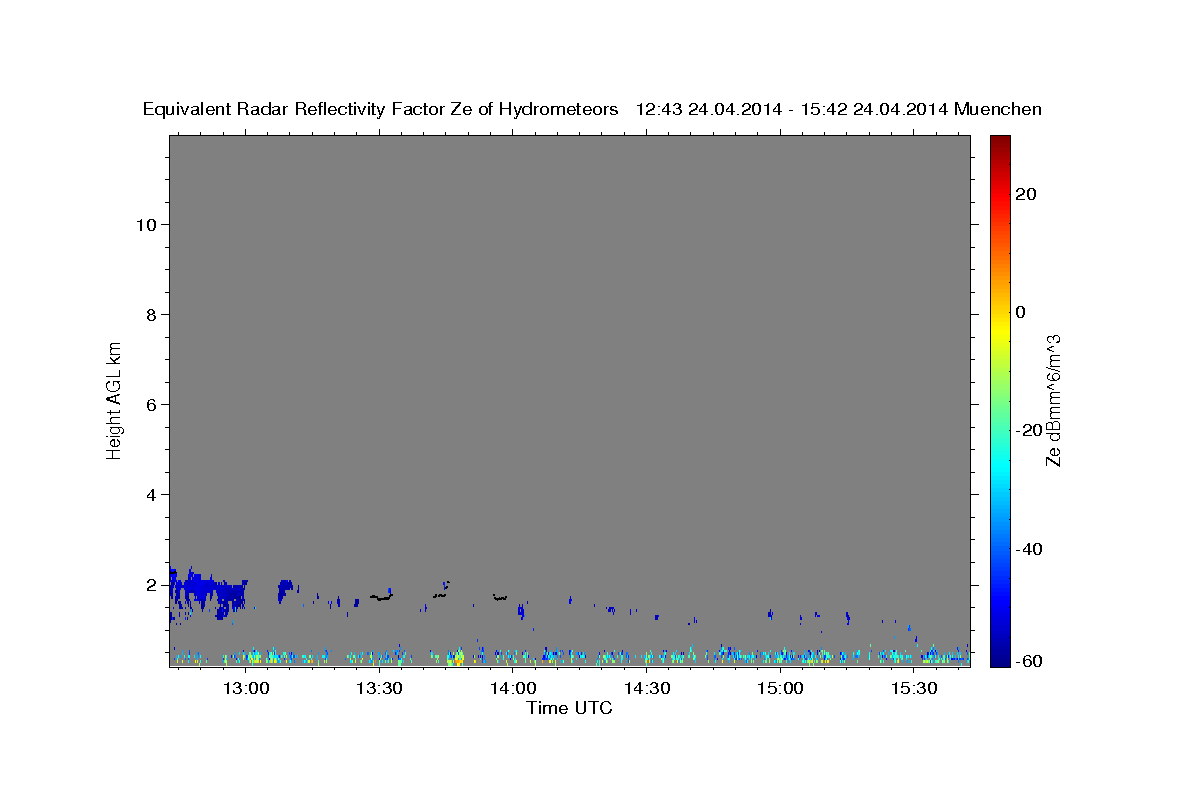Viewport: 1200px width, 800px height.
Task: Click the colorbar label '-20'
Action: pyautogui.click(x=1028, y=430)
